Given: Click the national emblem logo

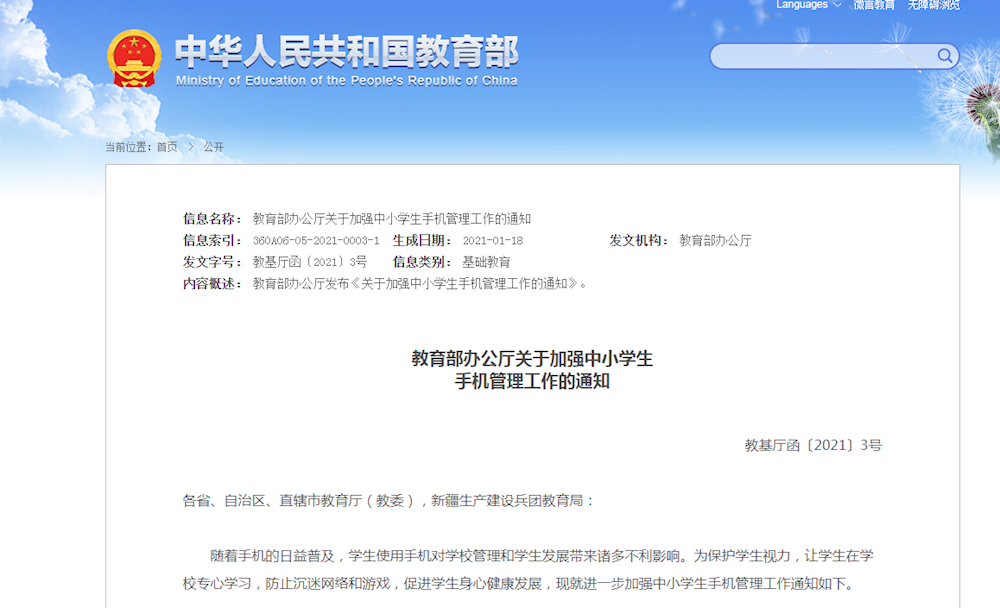Looking at the screenshot, I should coord(134,58).
